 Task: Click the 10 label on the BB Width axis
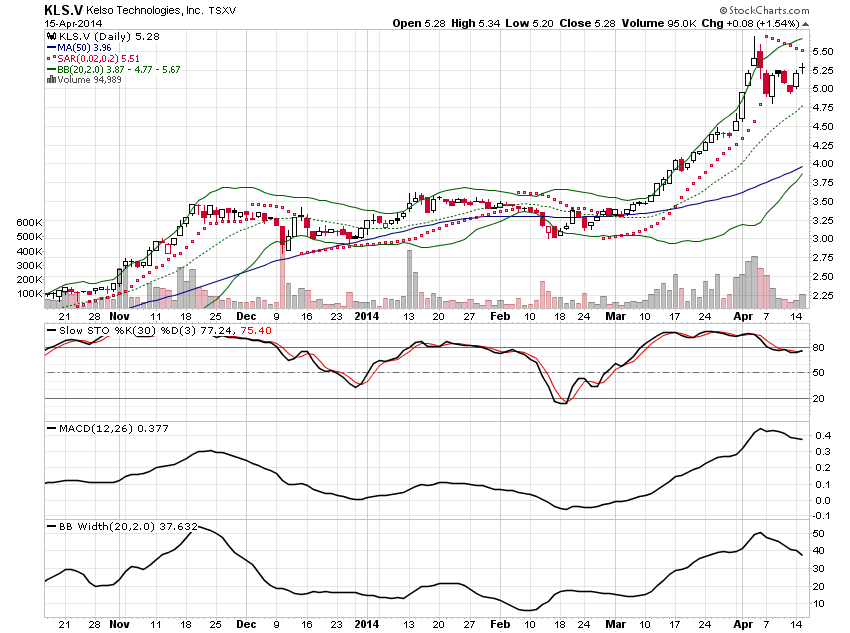819,604
